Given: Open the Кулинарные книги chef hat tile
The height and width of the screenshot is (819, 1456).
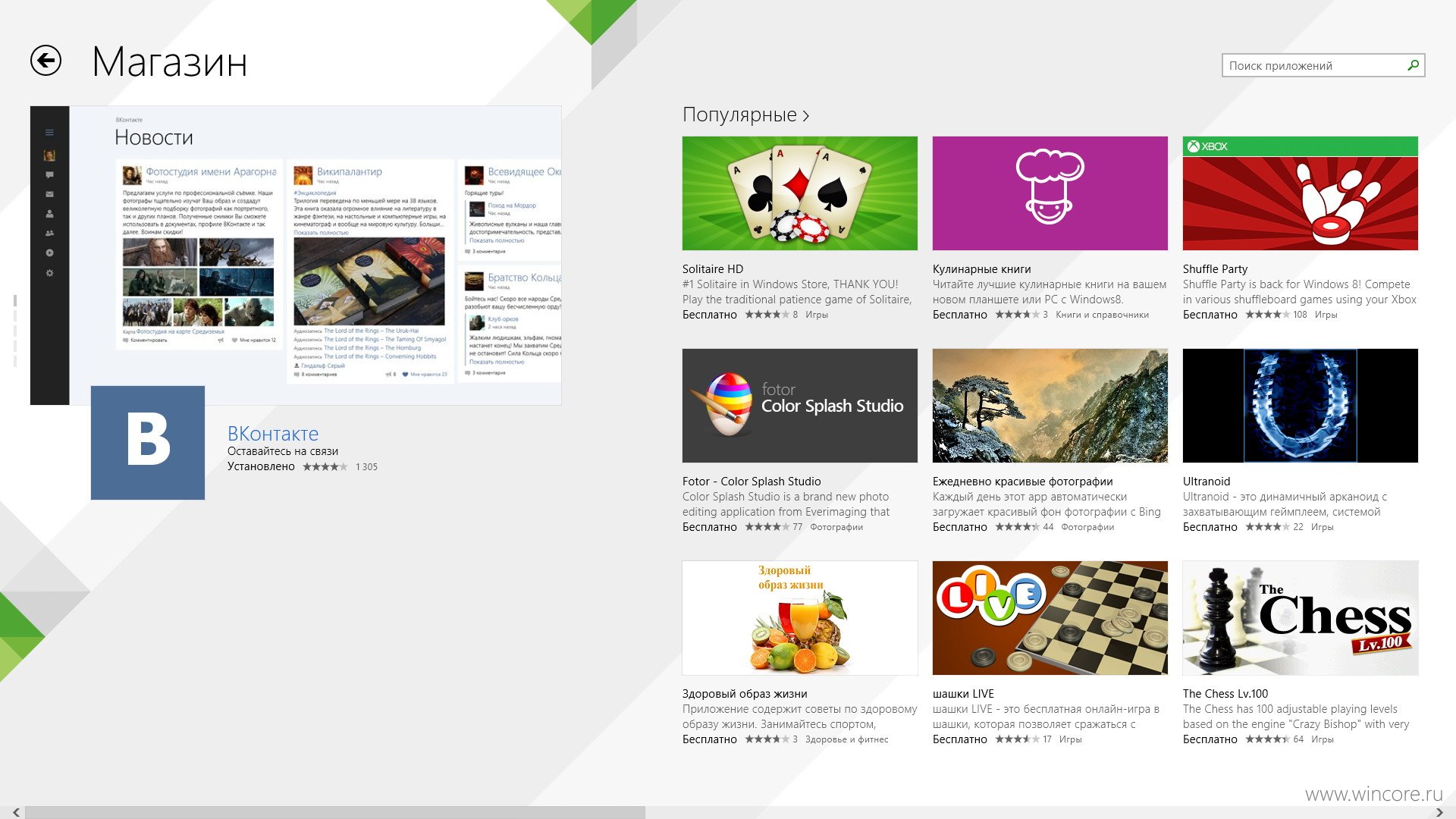Looking at the screenshot, I should click(x=1050, y=193).
